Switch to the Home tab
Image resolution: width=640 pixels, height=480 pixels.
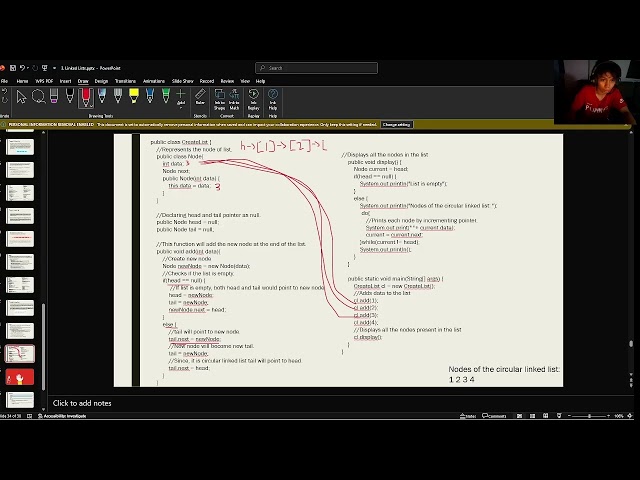[x=22, y=81]
